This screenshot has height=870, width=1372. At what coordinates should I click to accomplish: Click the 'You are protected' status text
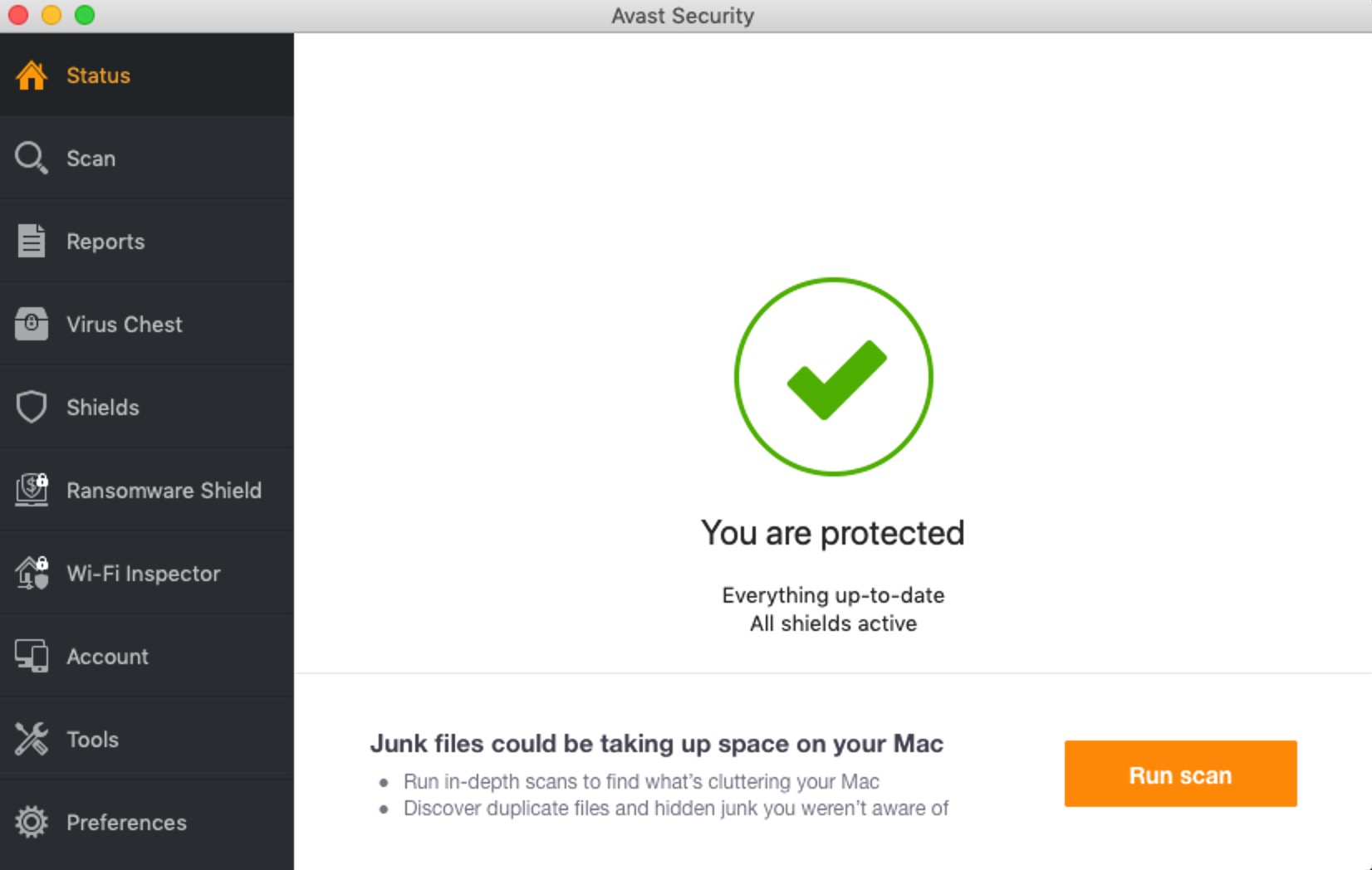[833, 533]
